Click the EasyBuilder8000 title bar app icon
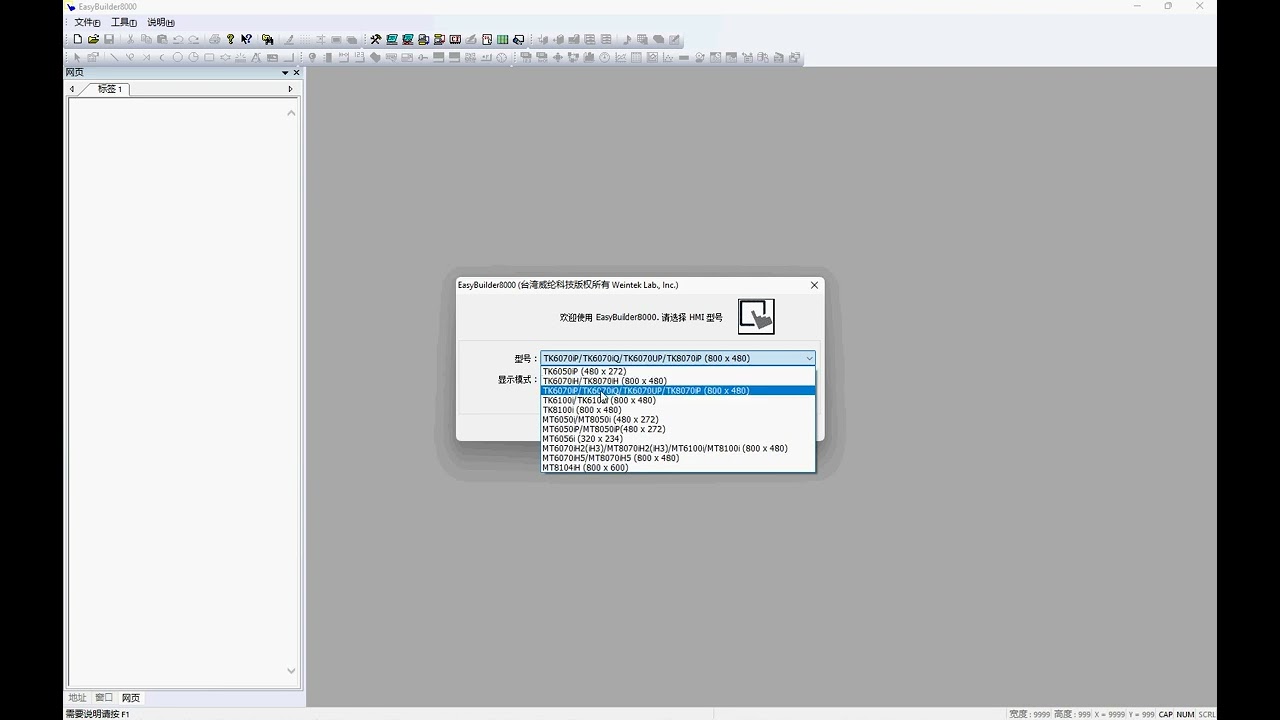 71,6
